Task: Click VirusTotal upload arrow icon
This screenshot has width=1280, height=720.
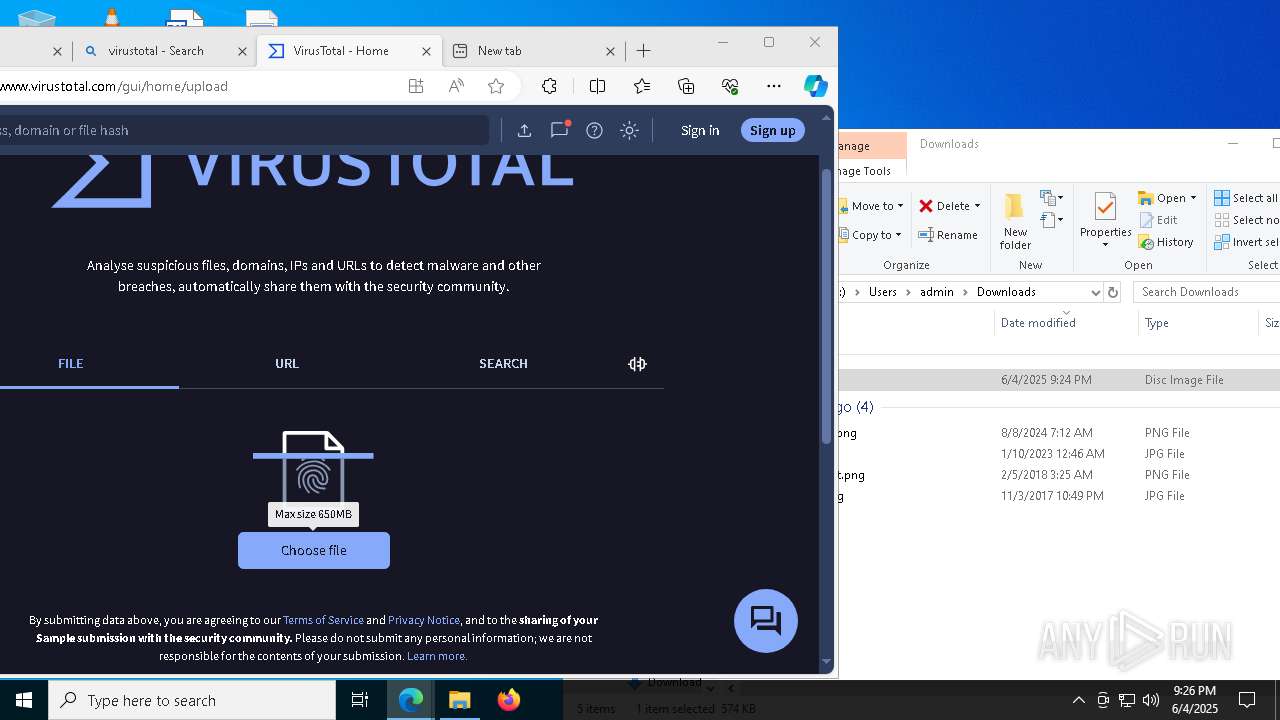Action: (524, 130)
